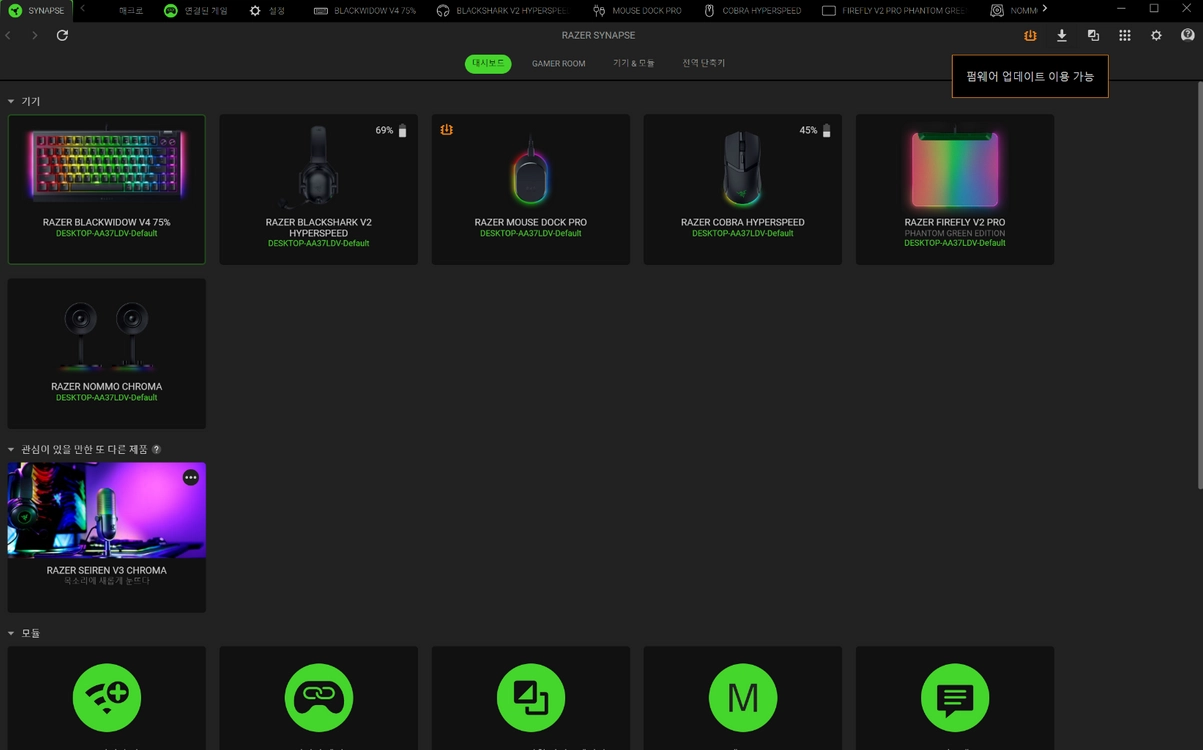1203x750 pixels.
Task: Open the Razer Seiren V3 Chroma promo image
Action: click(x=107, y=510)
